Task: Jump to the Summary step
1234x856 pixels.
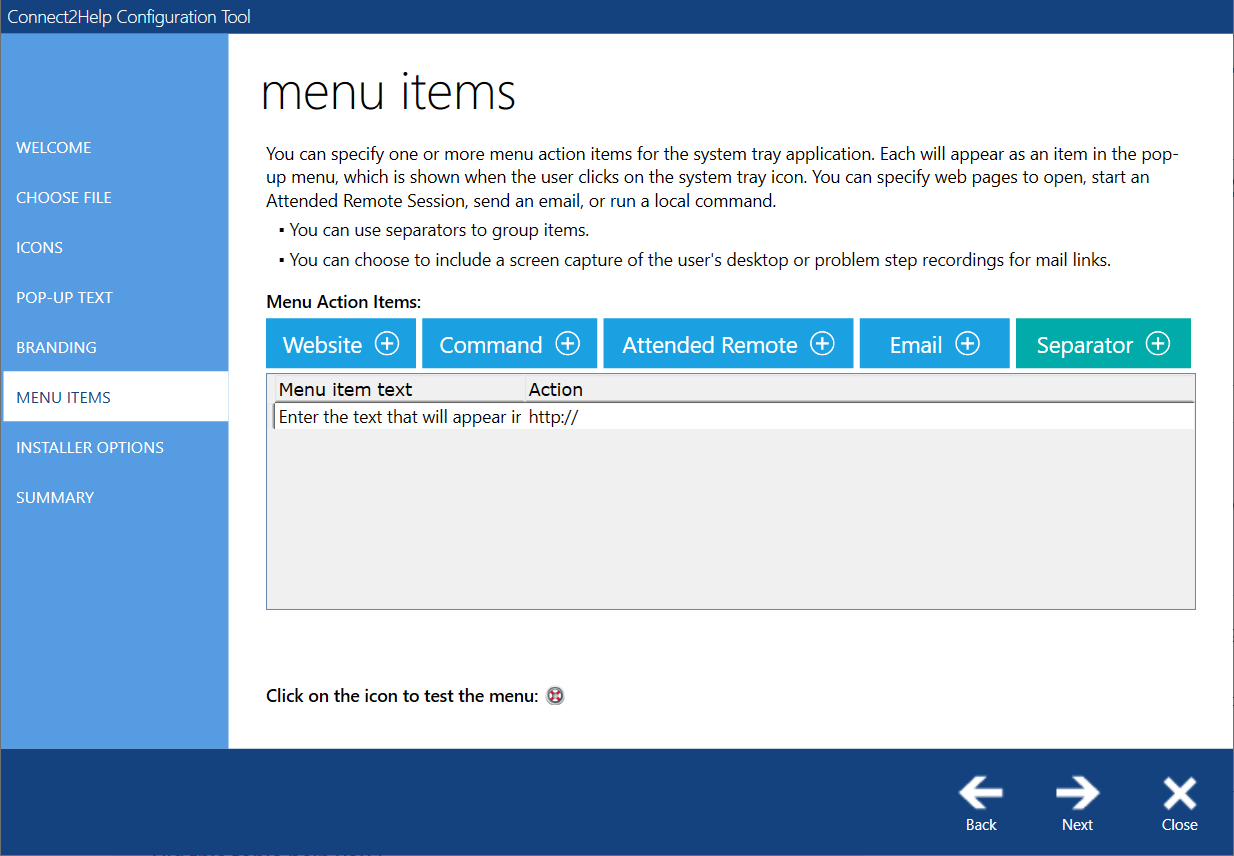Action: pos(55,497)
